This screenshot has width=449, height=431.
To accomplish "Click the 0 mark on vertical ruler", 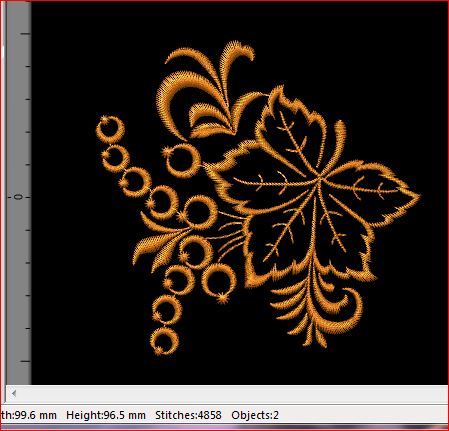I will 19,197.
